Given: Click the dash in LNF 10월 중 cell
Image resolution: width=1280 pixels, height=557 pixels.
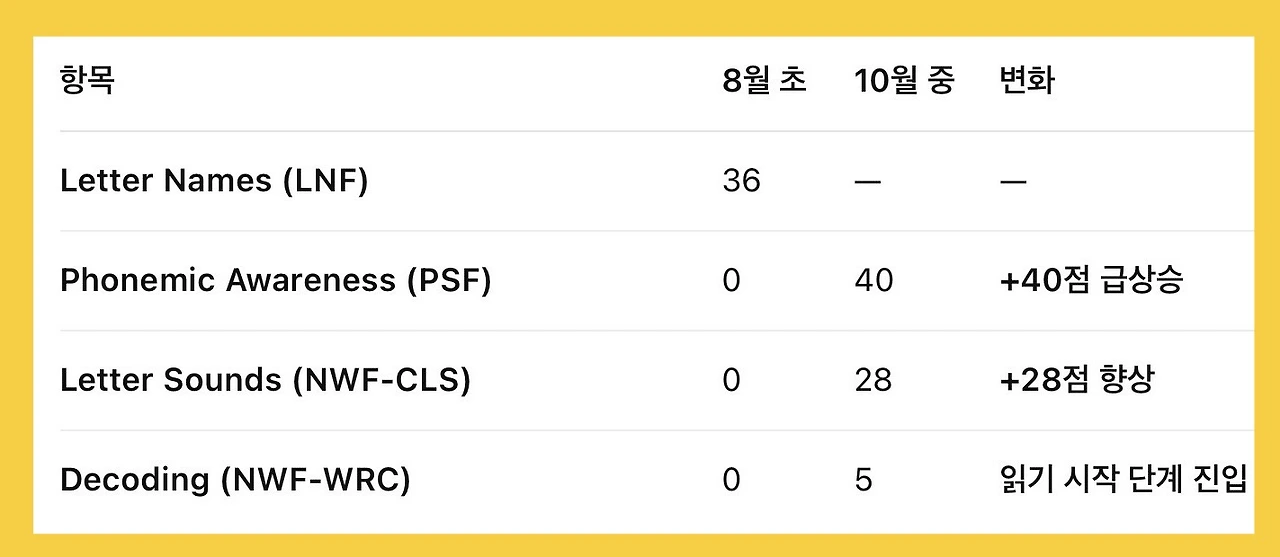Looking at the screenshot, I should point(868,182).
